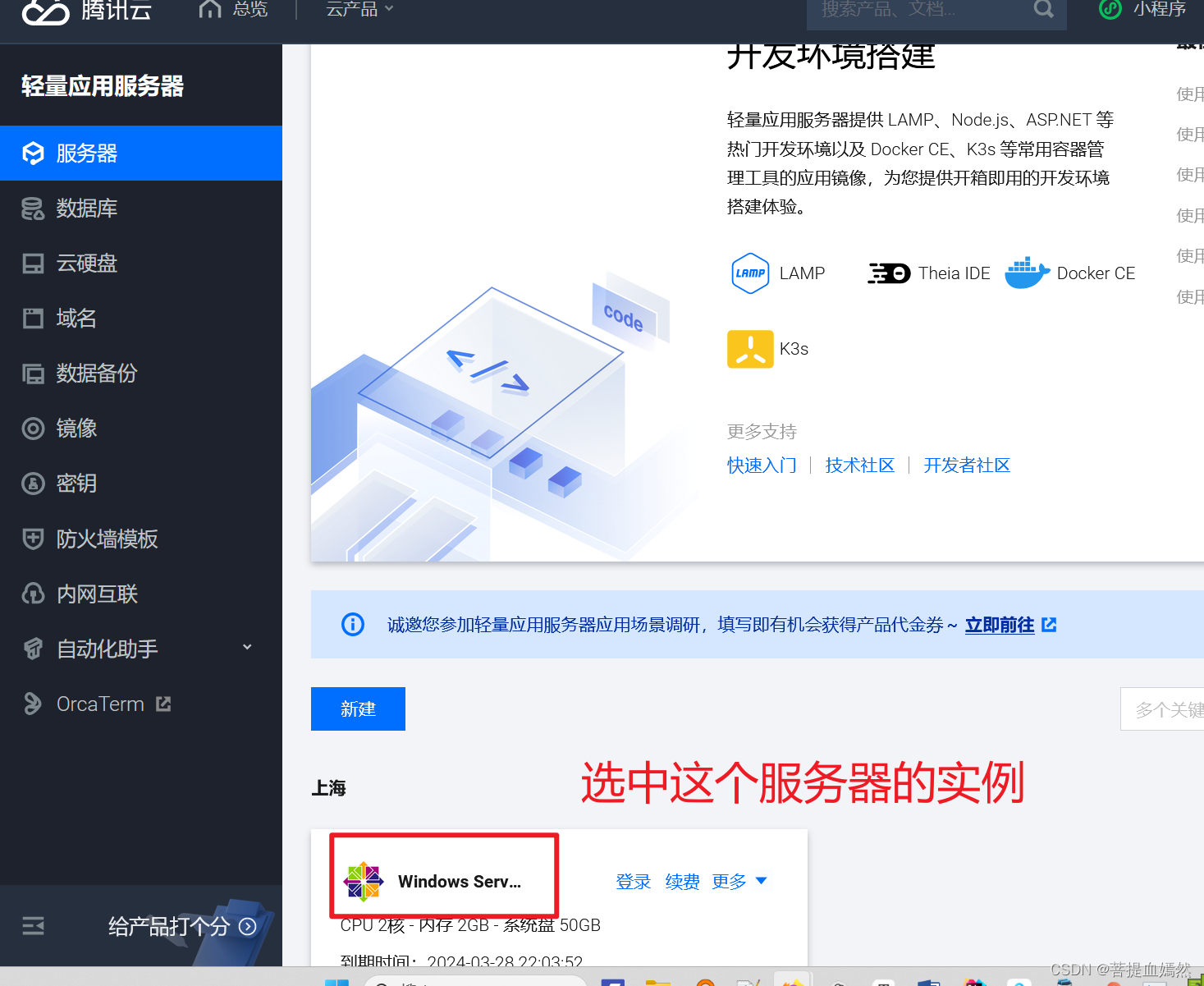This screenshot has width=1204, height=986.
Task: Click the info icon in survey banner
Action: pyautogui.click(x=353, y=625)
